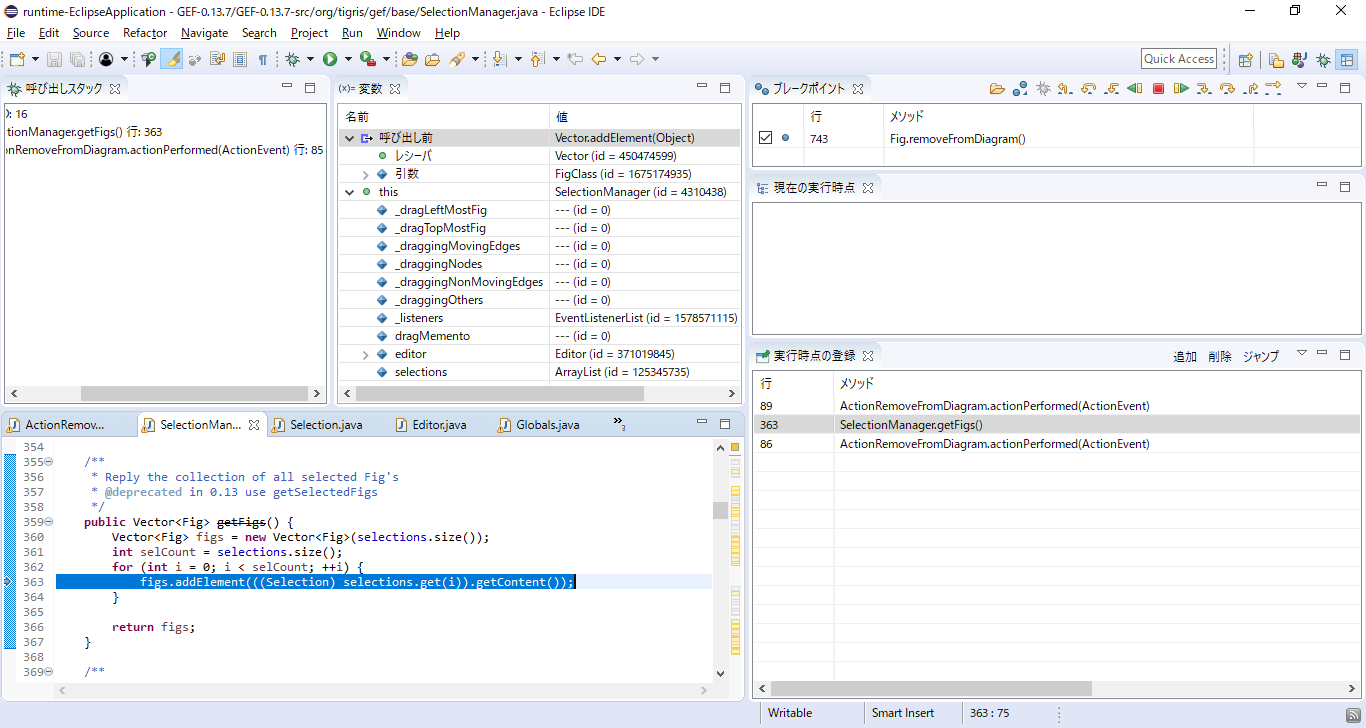This screenshot has width=1366, height=728.
Task: Open the File menu
Action: click(16, 33)
